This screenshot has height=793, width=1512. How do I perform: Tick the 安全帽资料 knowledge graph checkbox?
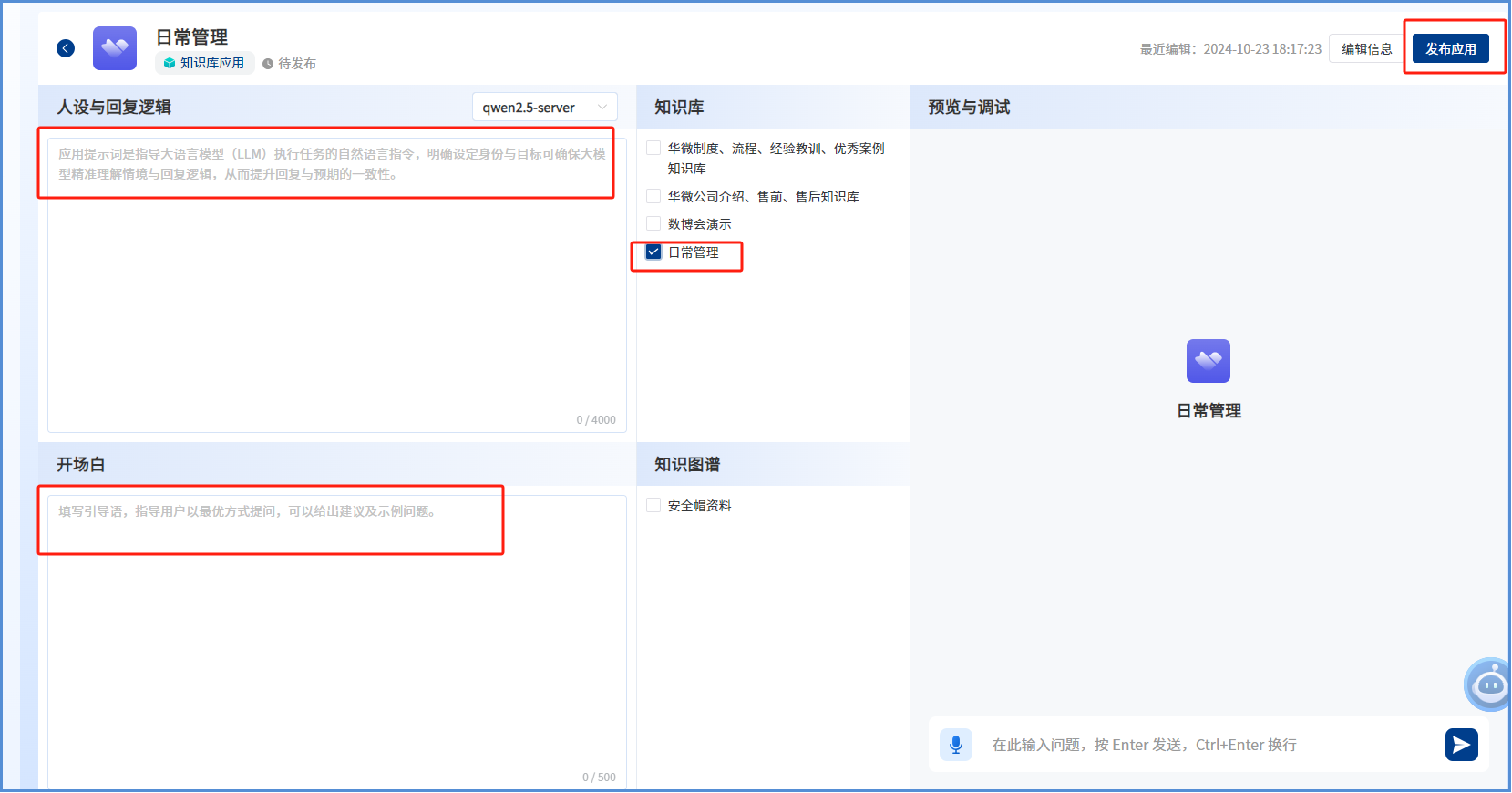click(653, 506)
